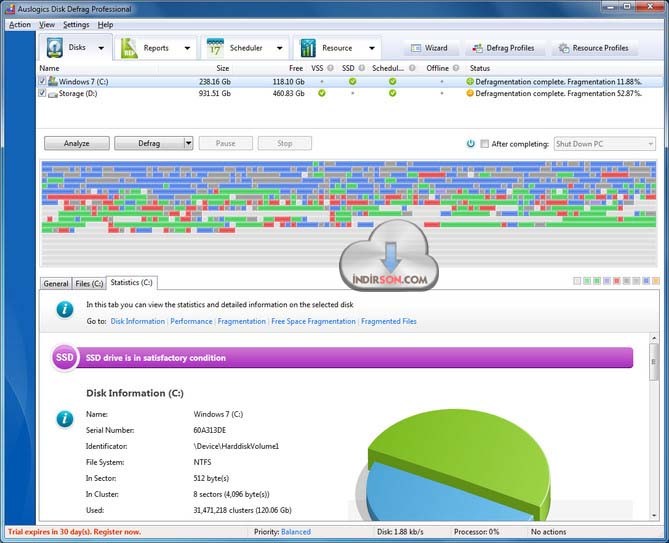The image size is (669, 543).
Task: Uncheck the Storage (D:) disk checkbox
Action: tap(42, 93)
